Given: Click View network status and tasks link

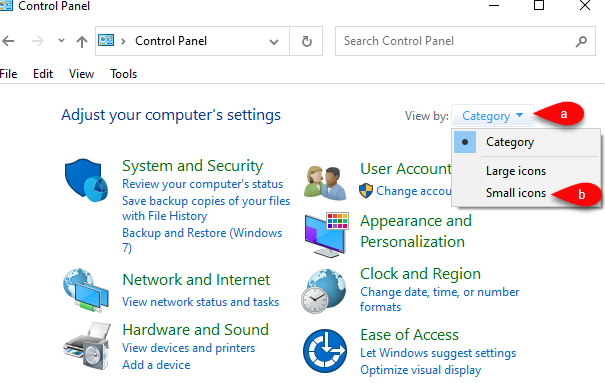Looking at the screenshot, I should click(201, 302).
